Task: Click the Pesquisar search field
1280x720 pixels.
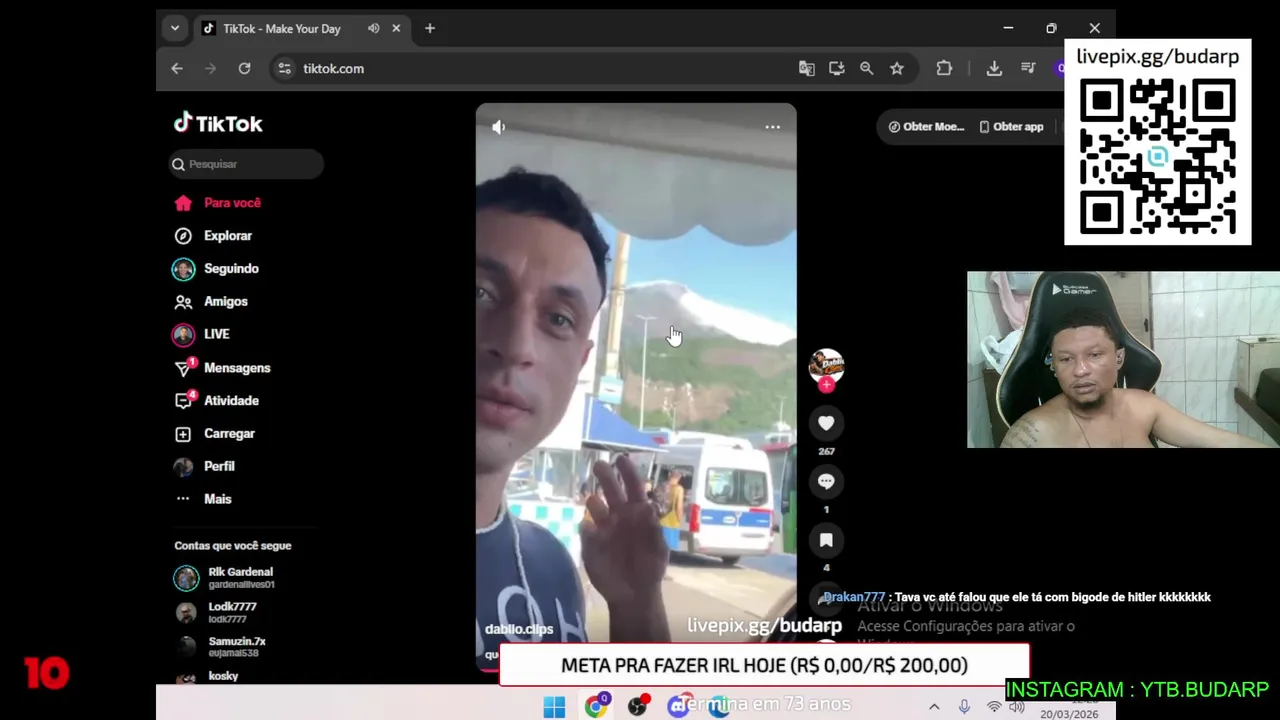Action: click(x=246, y=164)
